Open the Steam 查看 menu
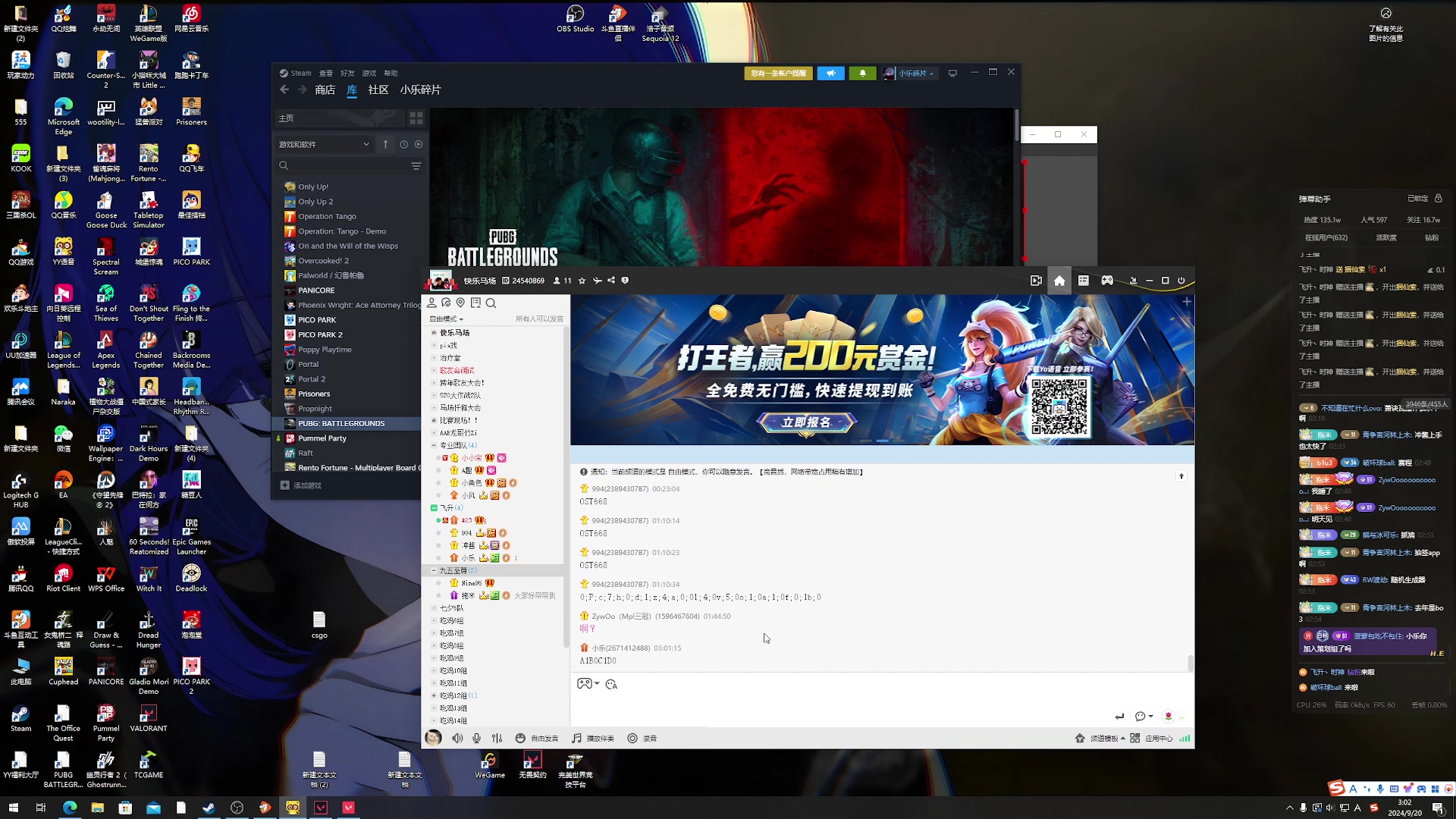1456x819 pixels. click(x=325, y=74)
